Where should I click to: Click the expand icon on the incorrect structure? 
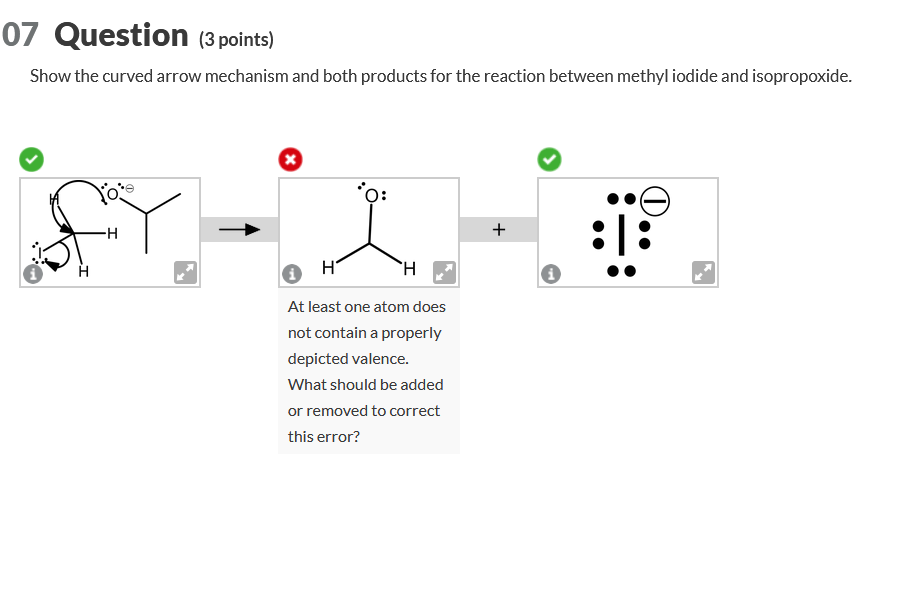click(444, 271)
